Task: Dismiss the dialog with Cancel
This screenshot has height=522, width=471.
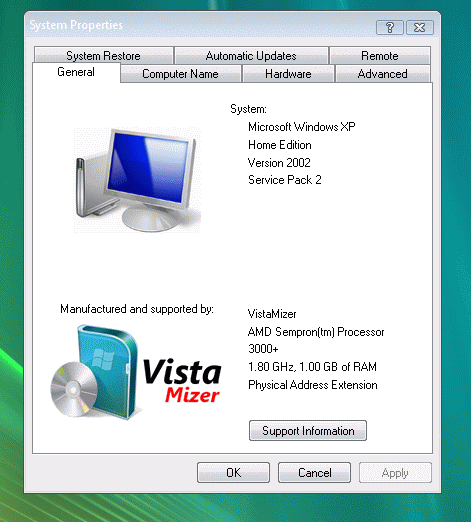Action: (x=315, y=473)
